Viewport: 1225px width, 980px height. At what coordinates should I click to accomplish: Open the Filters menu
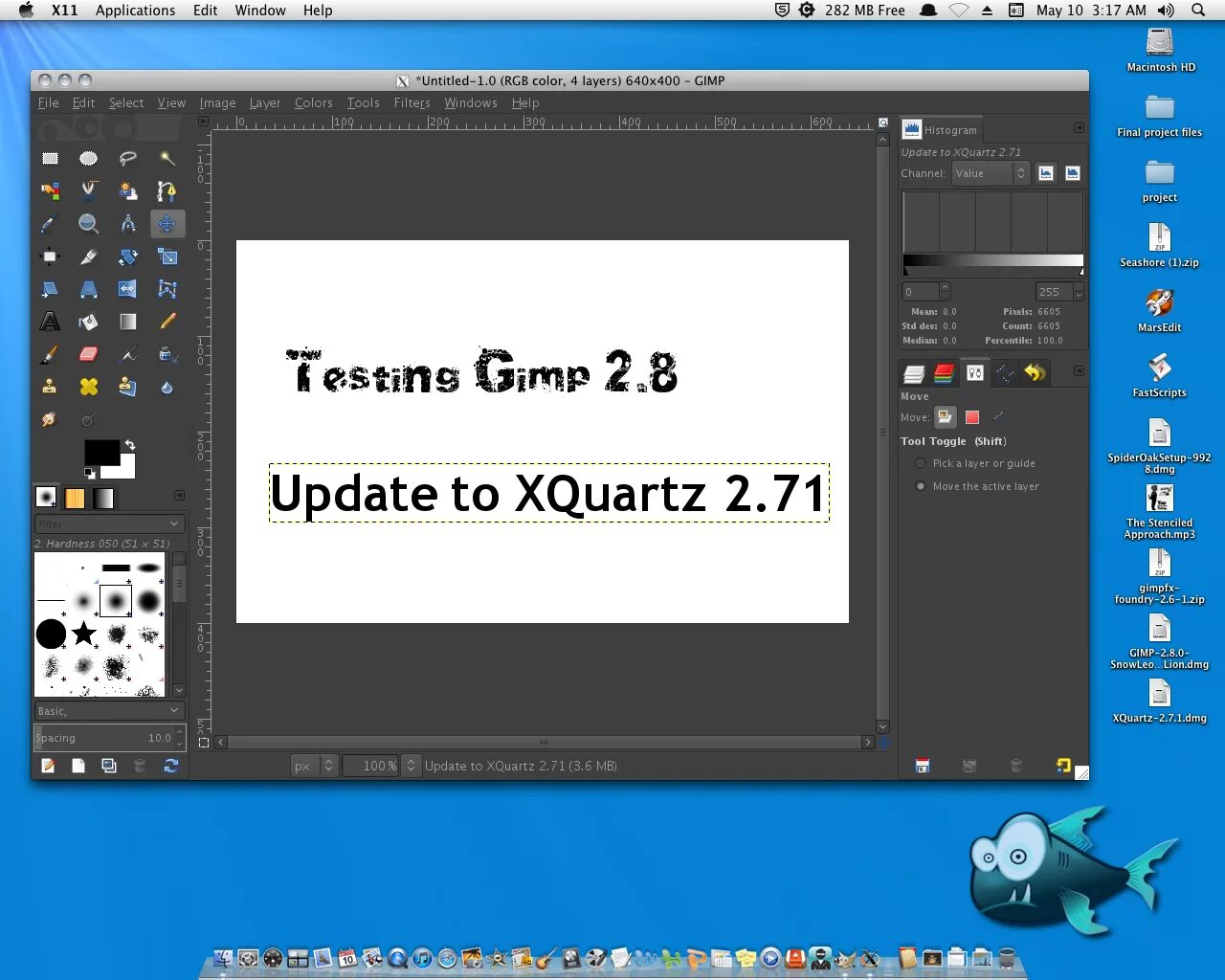412,102
